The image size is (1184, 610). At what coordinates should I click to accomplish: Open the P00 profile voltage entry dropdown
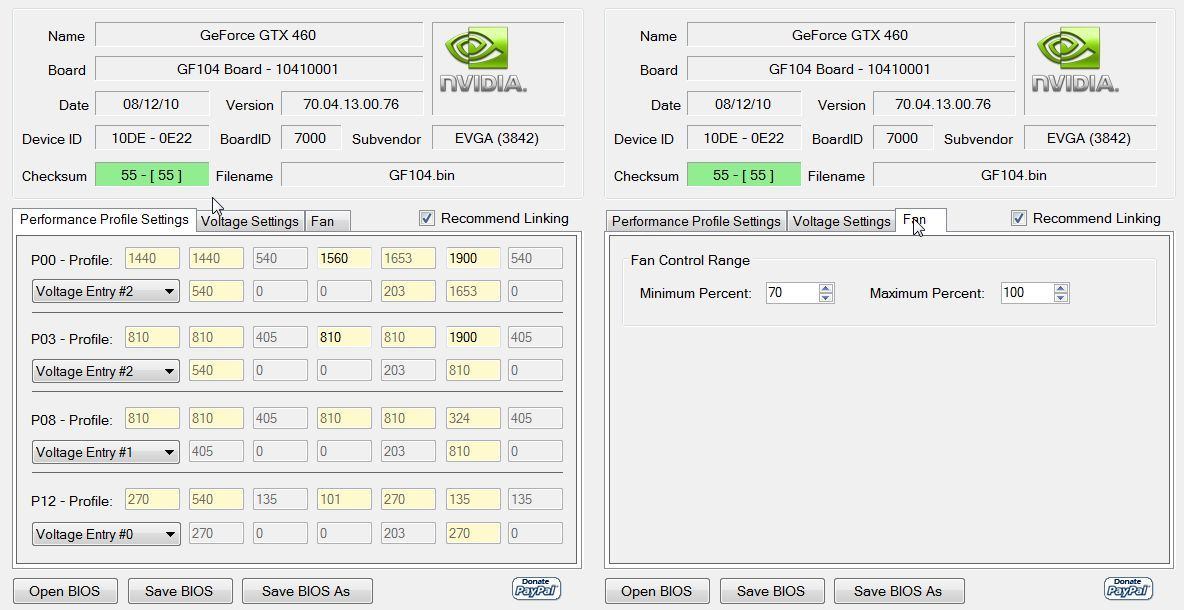(x=106, y=291)
